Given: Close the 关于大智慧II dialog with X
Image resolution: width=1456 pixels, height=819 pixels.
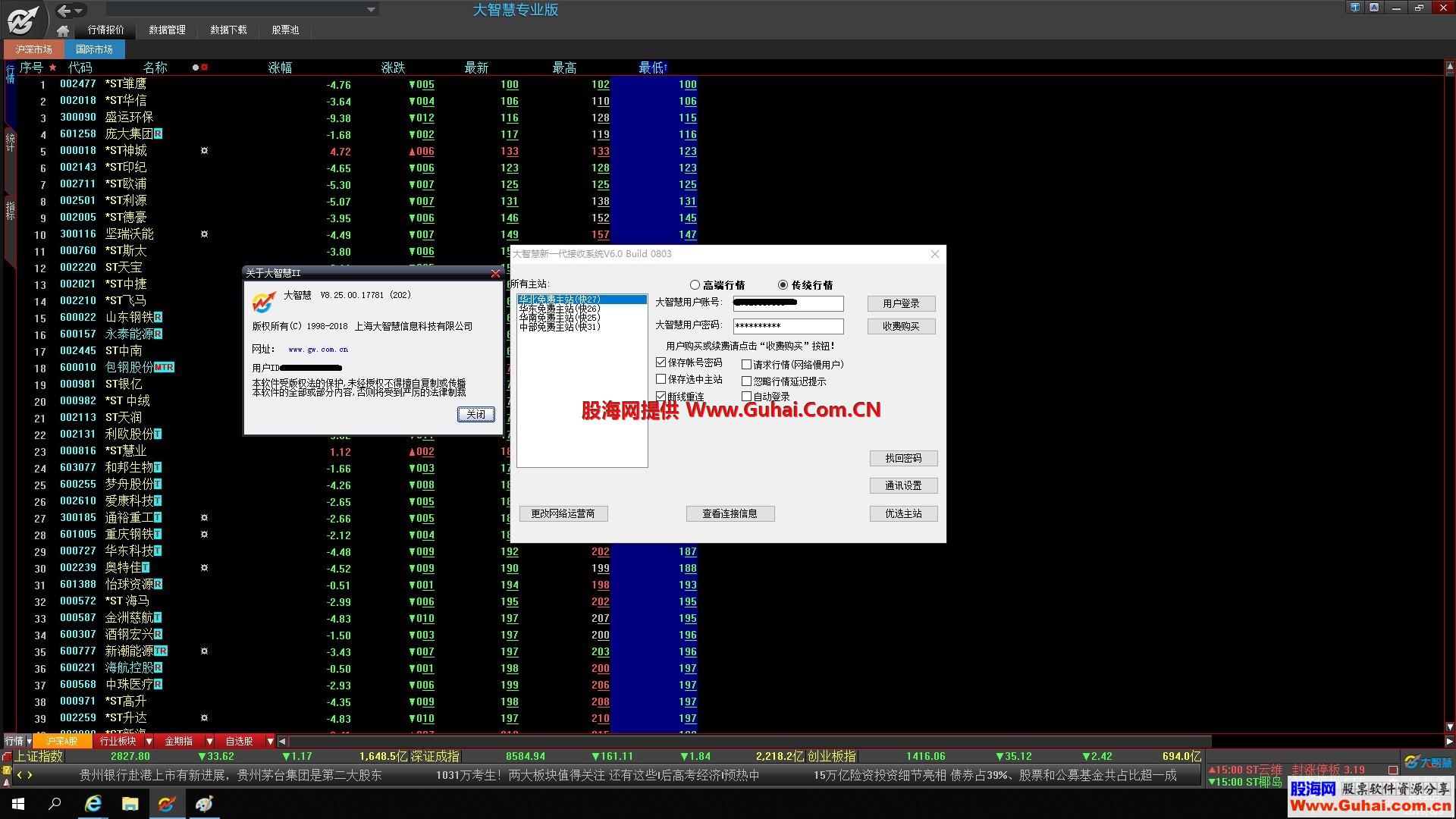Looking at the screenshot, I should (x=495, y=273).
